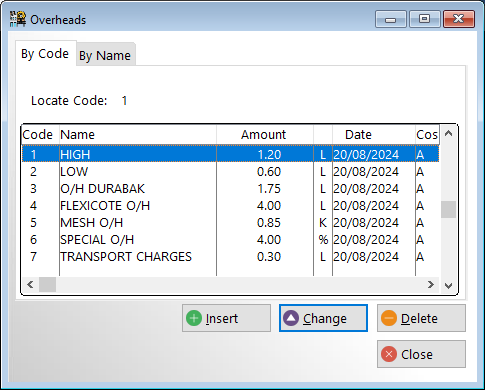The width and height of the screenshot is (485, 390).
Task: Click the horizontal scroll left arrow
Action: click(x=30, y=284)
